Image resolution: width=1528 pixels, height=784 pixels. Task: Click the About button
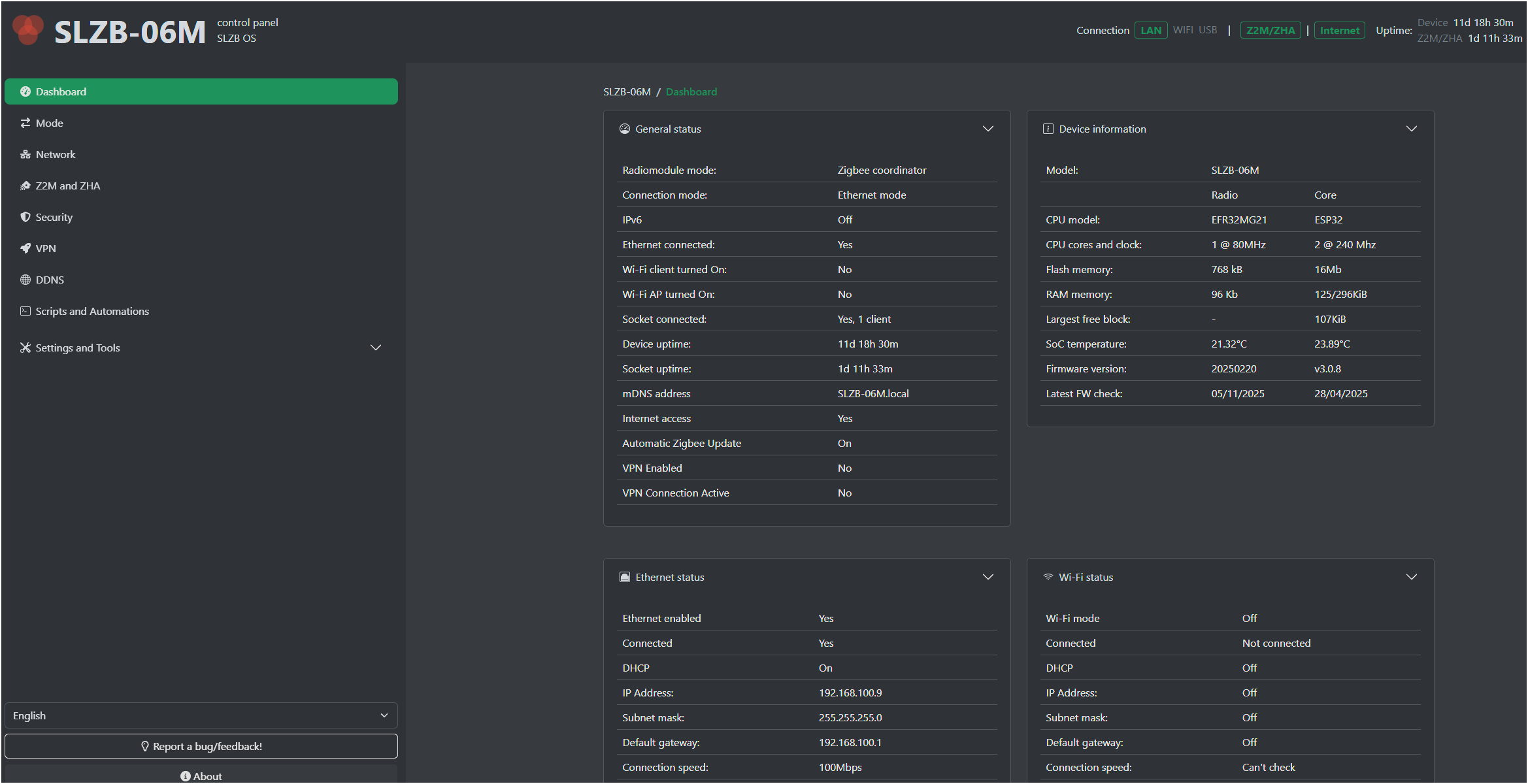point(201,776)
